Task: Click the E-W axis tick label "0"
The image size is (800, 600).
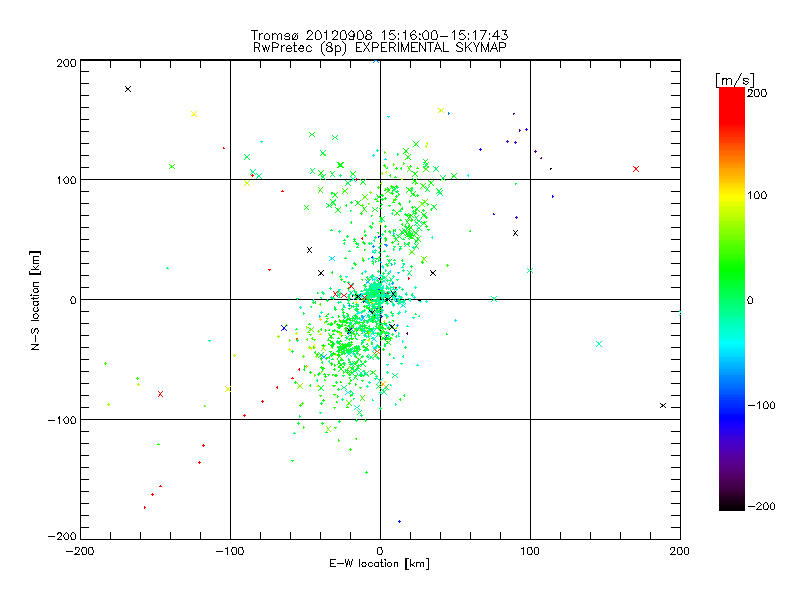Action: 380,551
